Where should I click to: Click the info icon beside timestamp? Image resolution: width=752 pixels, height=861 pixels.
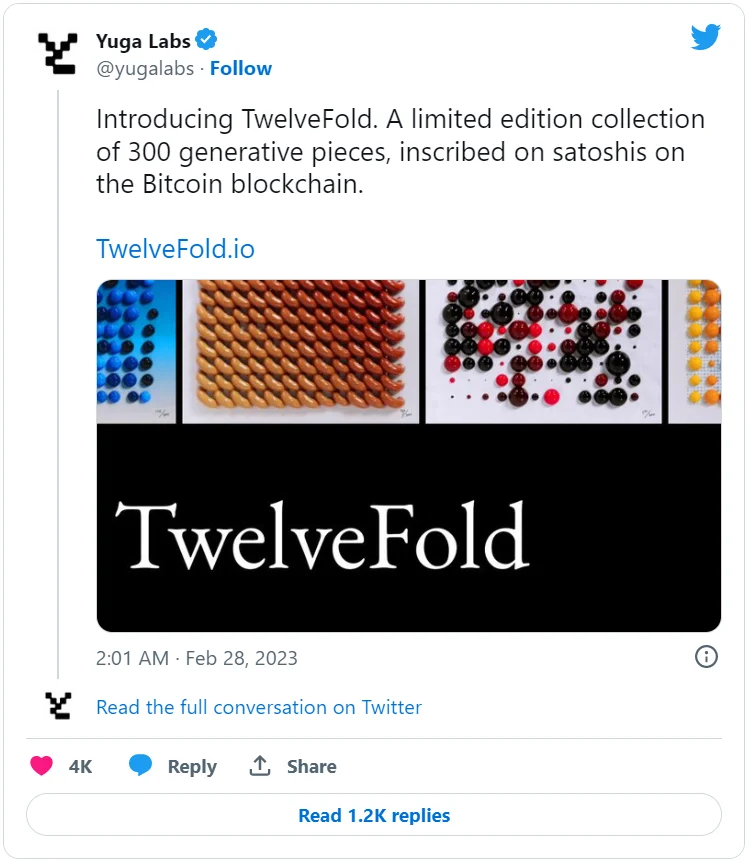[706, 657]
